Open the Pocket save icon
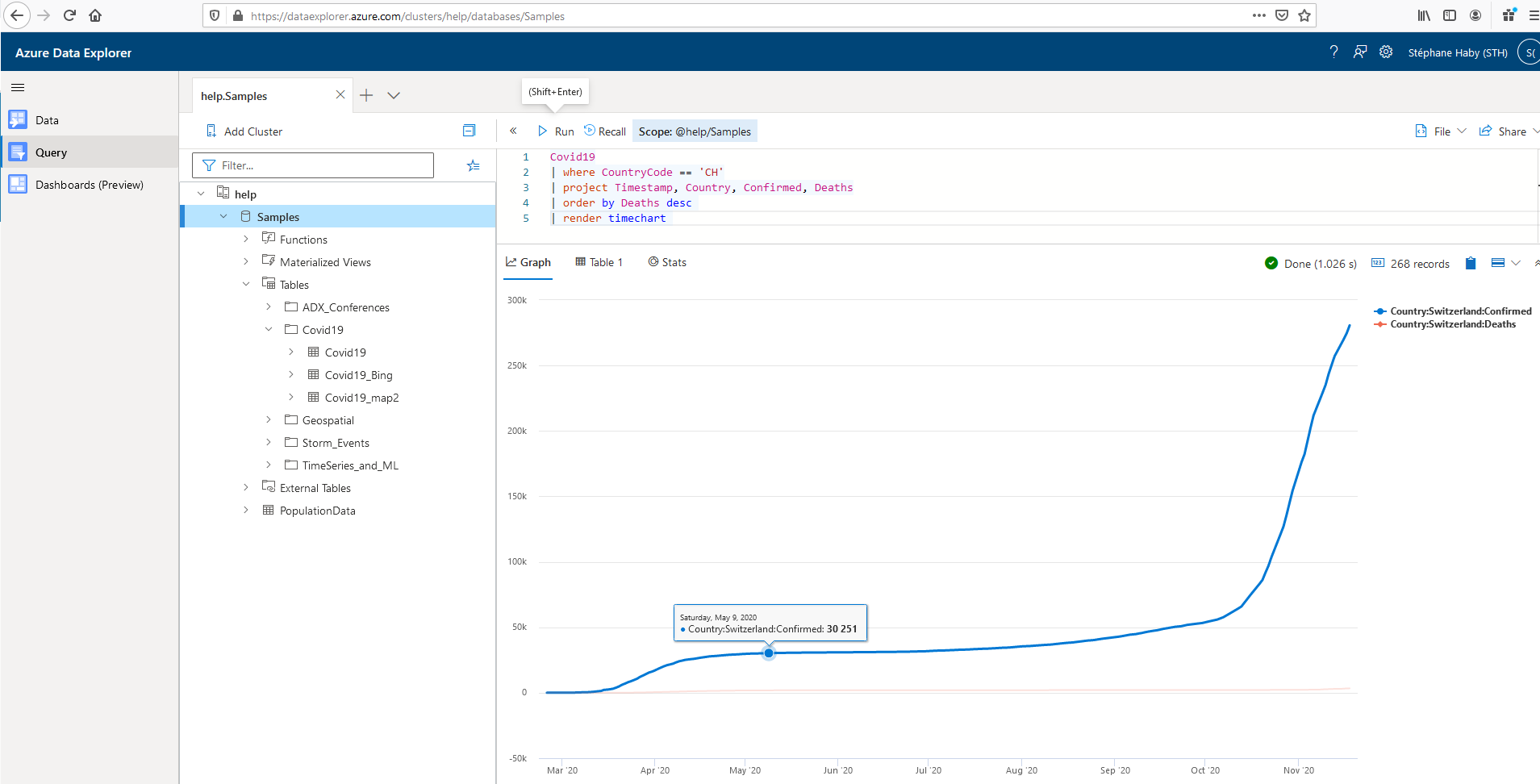The height and width of the screenshot is (784, 1540). click(x=1282, y=15)
